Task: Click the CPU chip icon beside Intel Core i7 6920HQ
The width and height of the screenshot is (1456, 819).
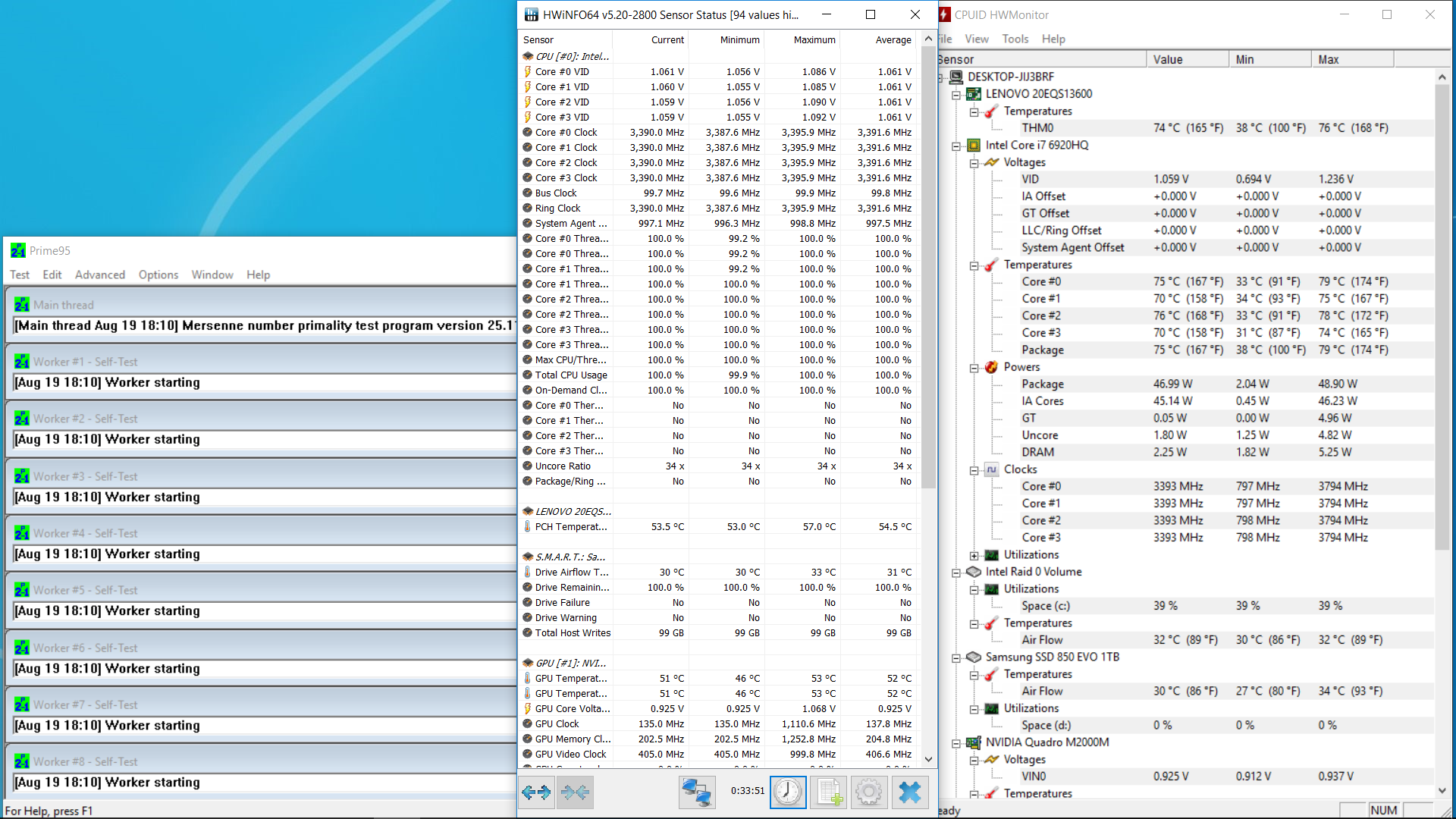Action: [x=974, y=145]
